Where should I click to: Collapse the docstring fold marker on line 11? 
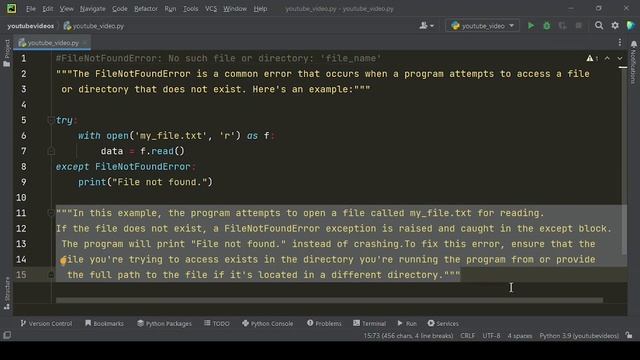coord(51,213)
